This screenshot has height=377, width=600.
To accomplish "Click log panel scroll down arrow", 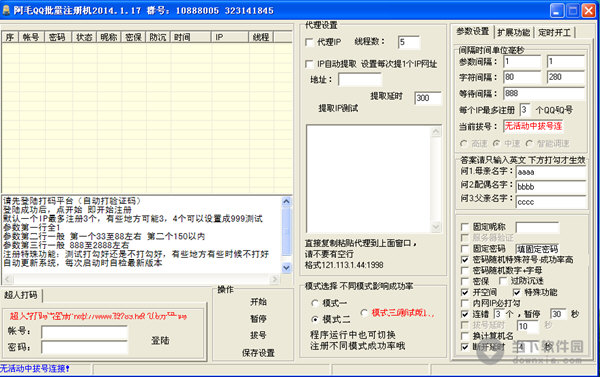I will pyautogui.click(x=286, y=268).
